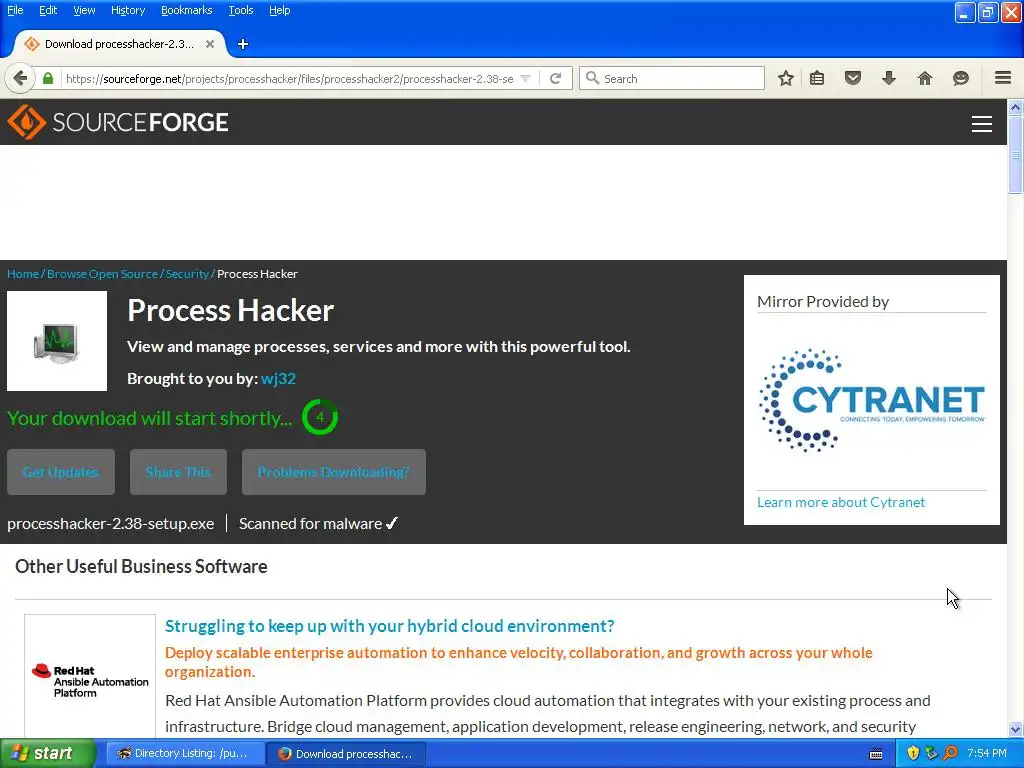Click the orange magnifier tray icon
The image size is (1024, 768).
[x=950, y=753]
